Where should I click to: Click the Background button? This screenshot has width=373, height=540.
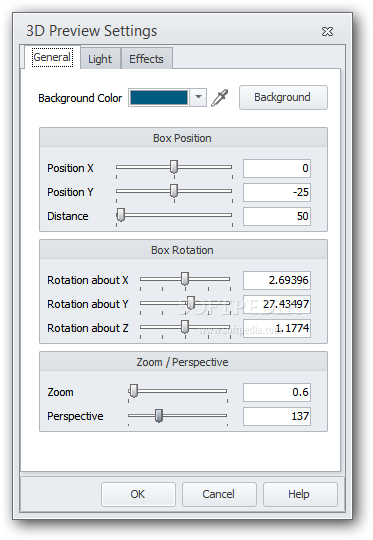pos(283,97)
